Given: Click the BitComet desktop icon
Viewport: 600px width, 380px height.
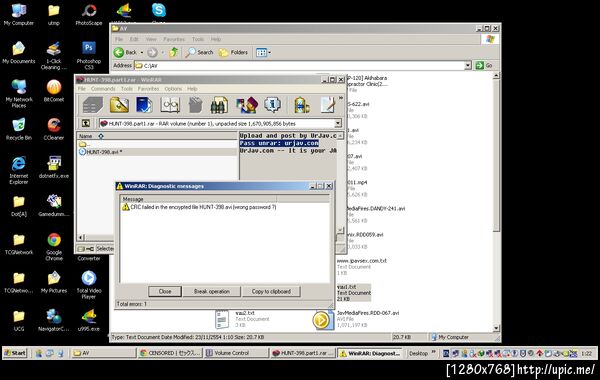Looking at the screenshot, I should click(x=54, y=91).
